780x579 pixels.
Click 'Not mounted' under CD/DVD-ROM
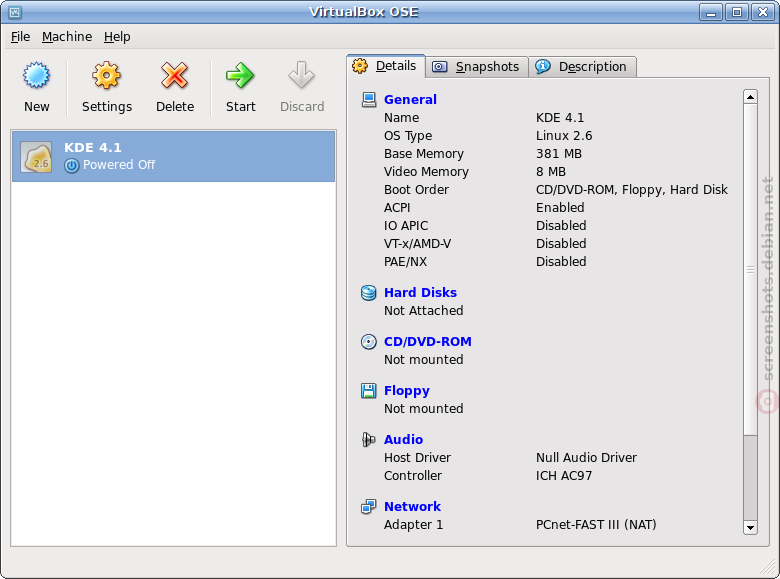[x=423, y=360]
